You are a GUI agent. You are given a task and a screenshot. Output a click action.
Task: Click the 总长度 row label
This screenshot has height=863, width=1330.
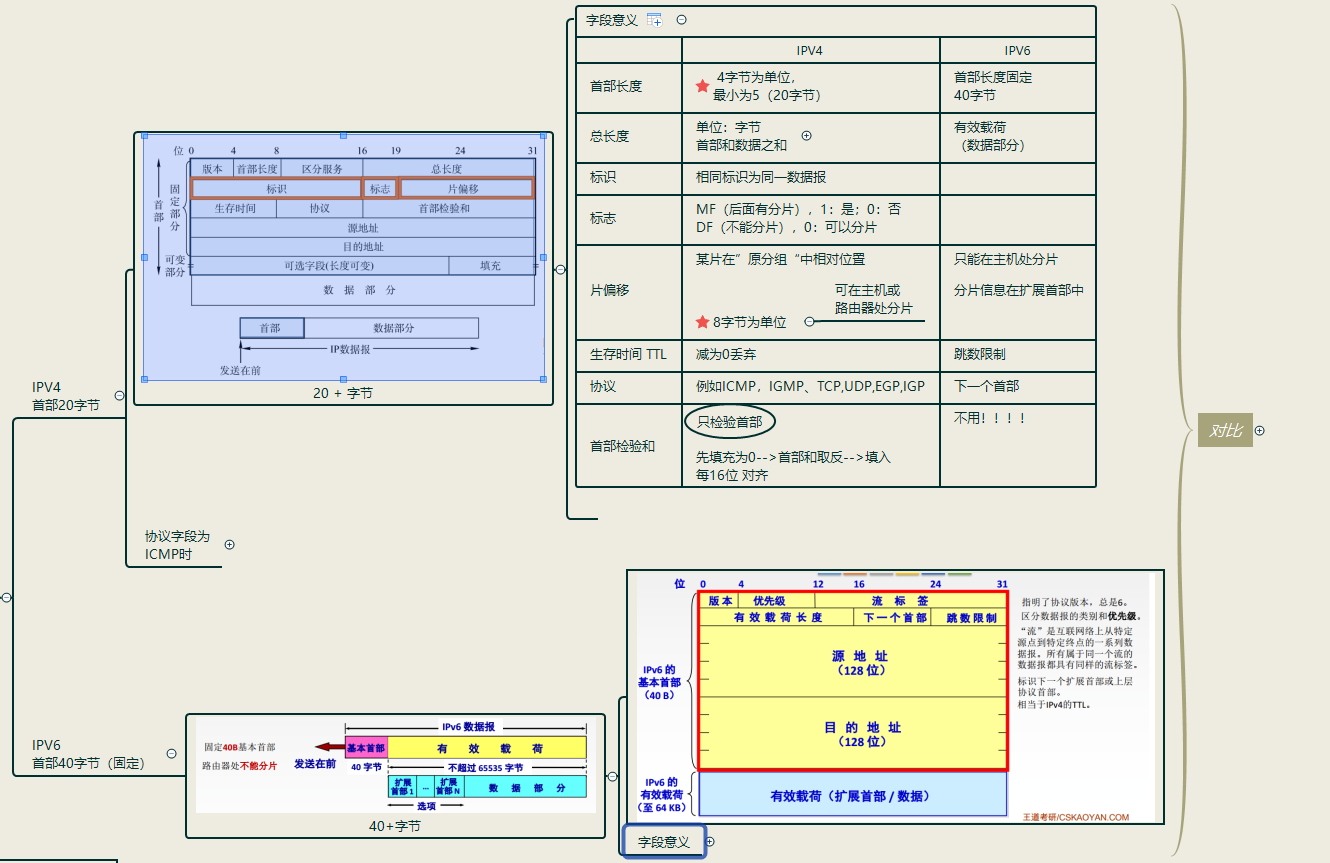click(x=610, y=136)
